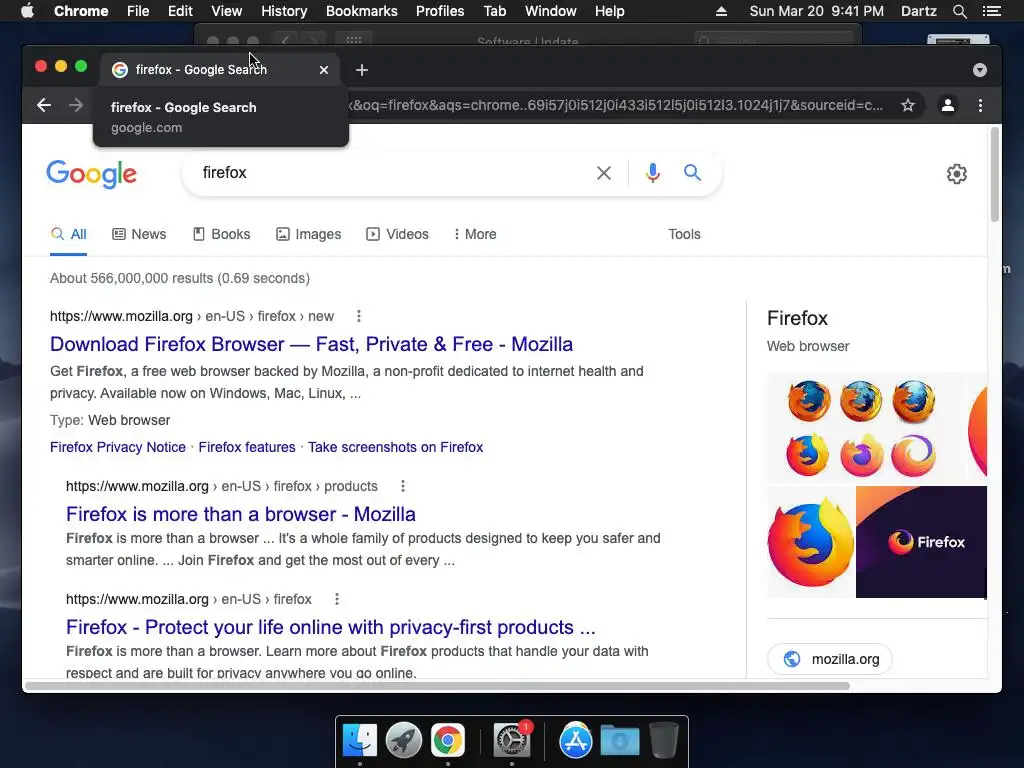This screenshot has width=1024, height=768.
Task: Open the File menu
Action: point(138,11)
